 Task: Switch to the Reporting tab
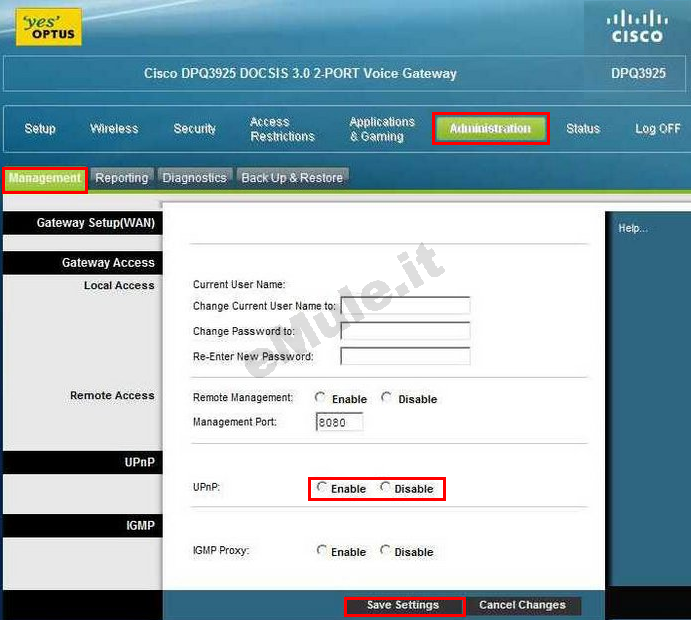pos(122,178)
